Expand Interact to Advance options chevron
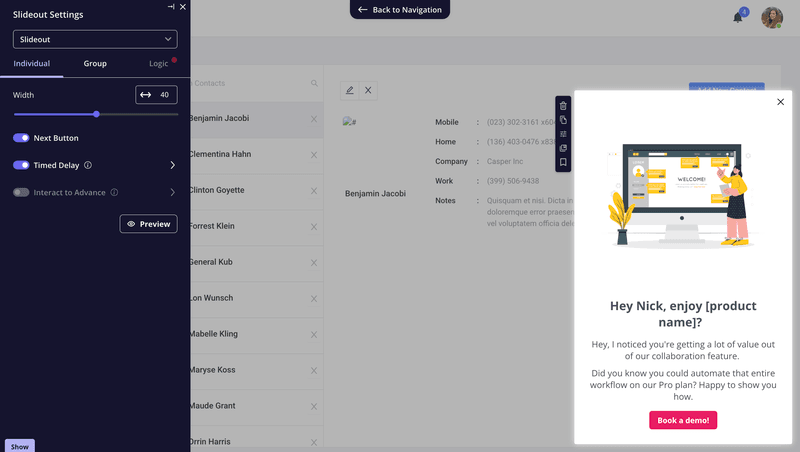This screenshot has height=452, width=800. [x=172, y=192]
